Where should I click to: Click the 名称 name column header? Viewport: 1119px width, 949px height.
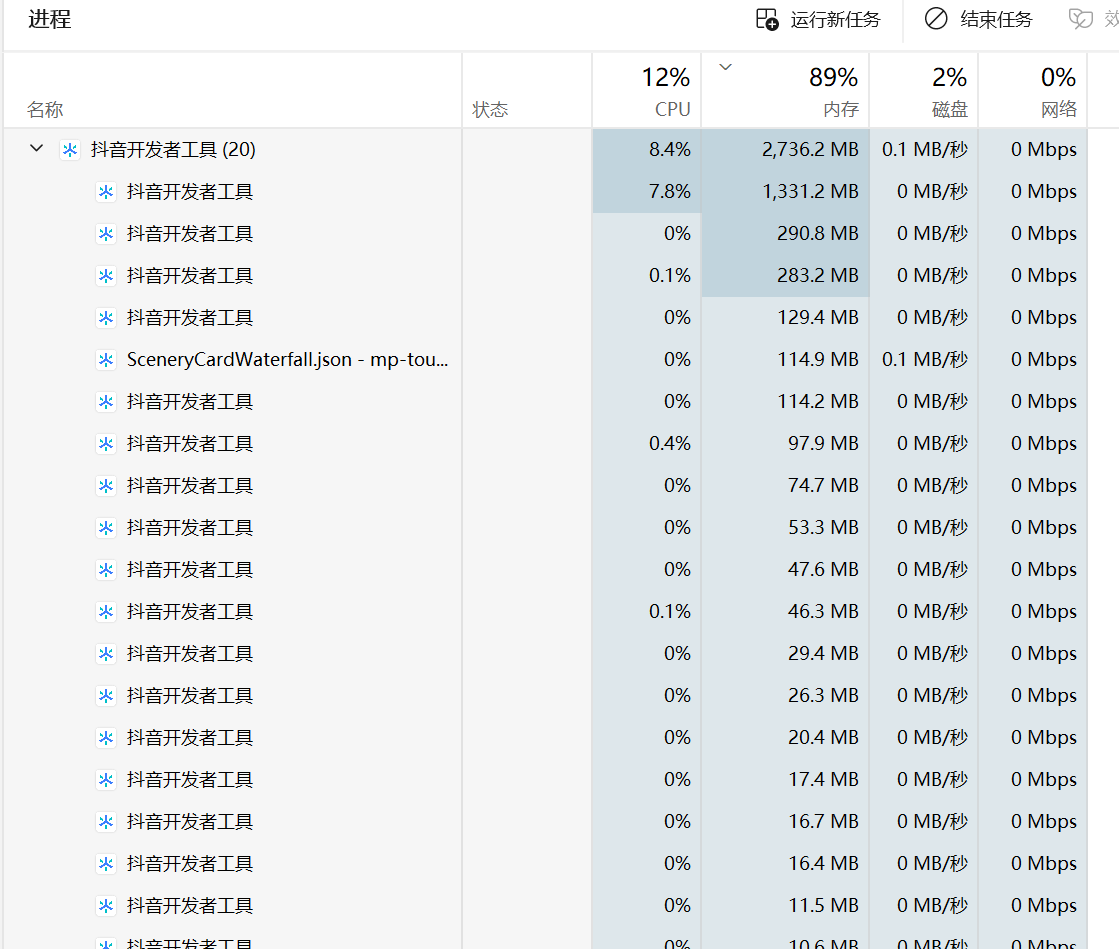[x=45, y=109]
